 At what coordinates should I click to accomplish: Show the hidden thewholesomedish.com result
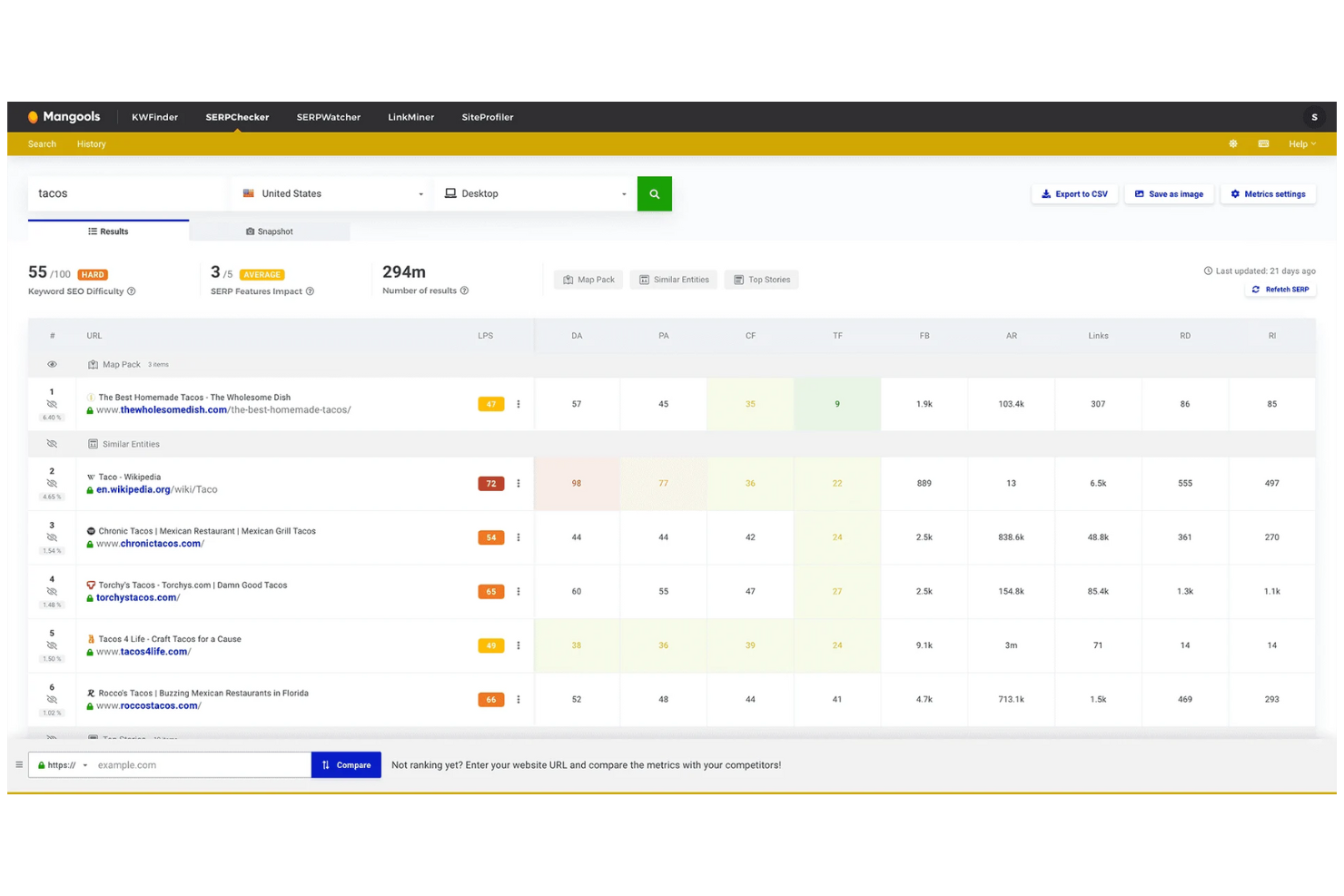52,404
